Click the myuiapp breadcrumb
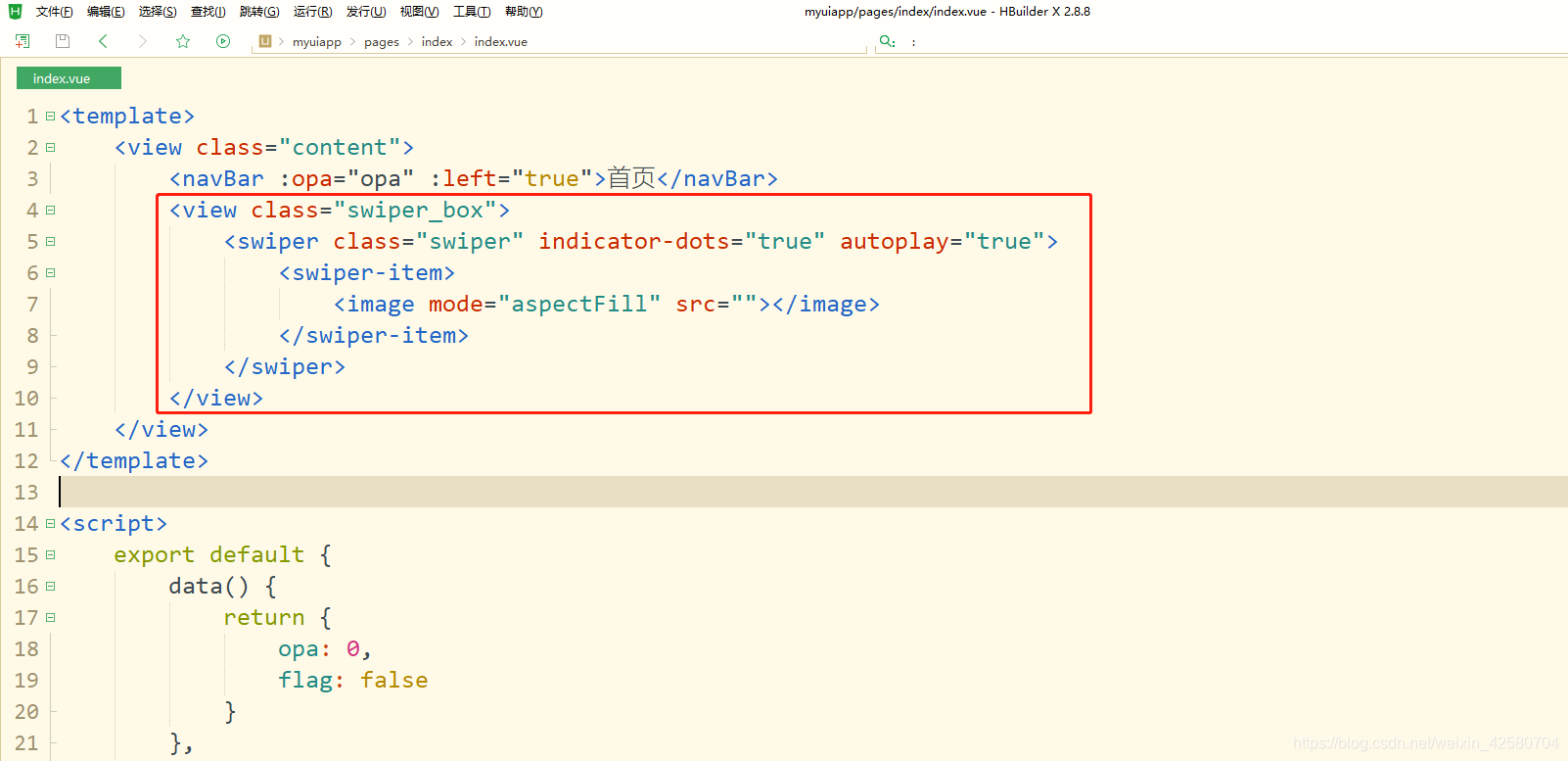1568x761 pixels. pyautogui.click(x=317, y=42)
